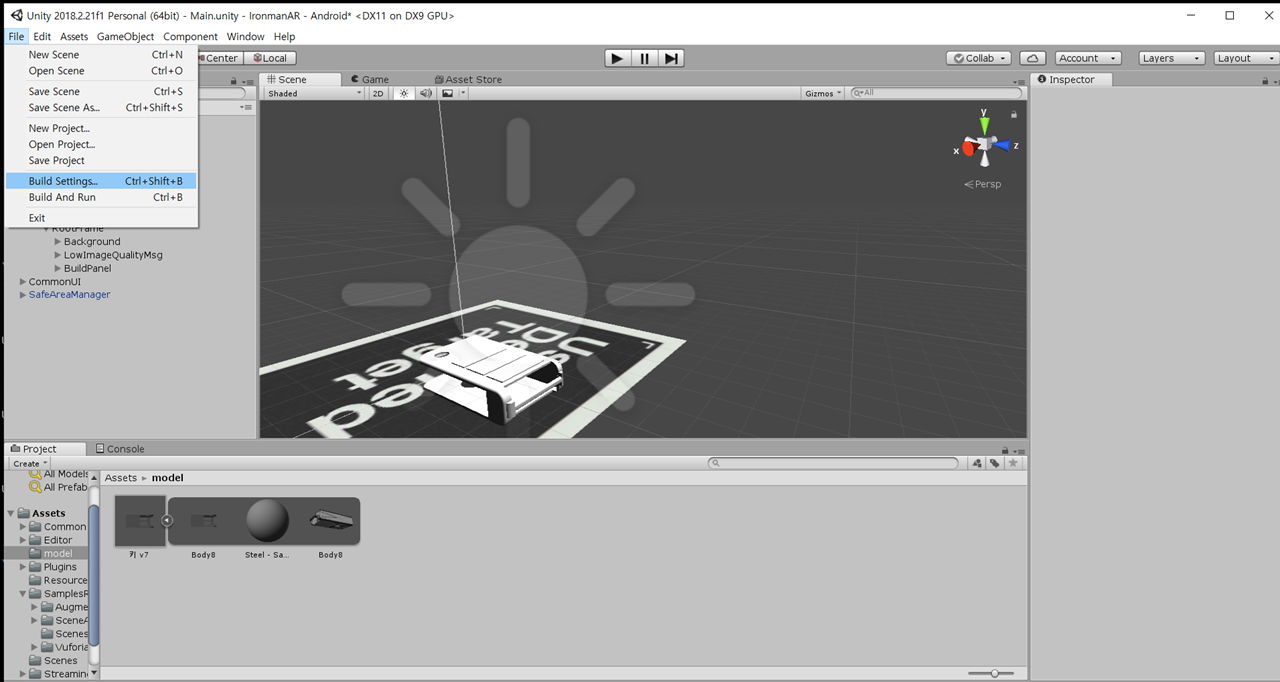Choose New Project menu entry
Viewport: 1280px width, 682px height.
point(101,128)
